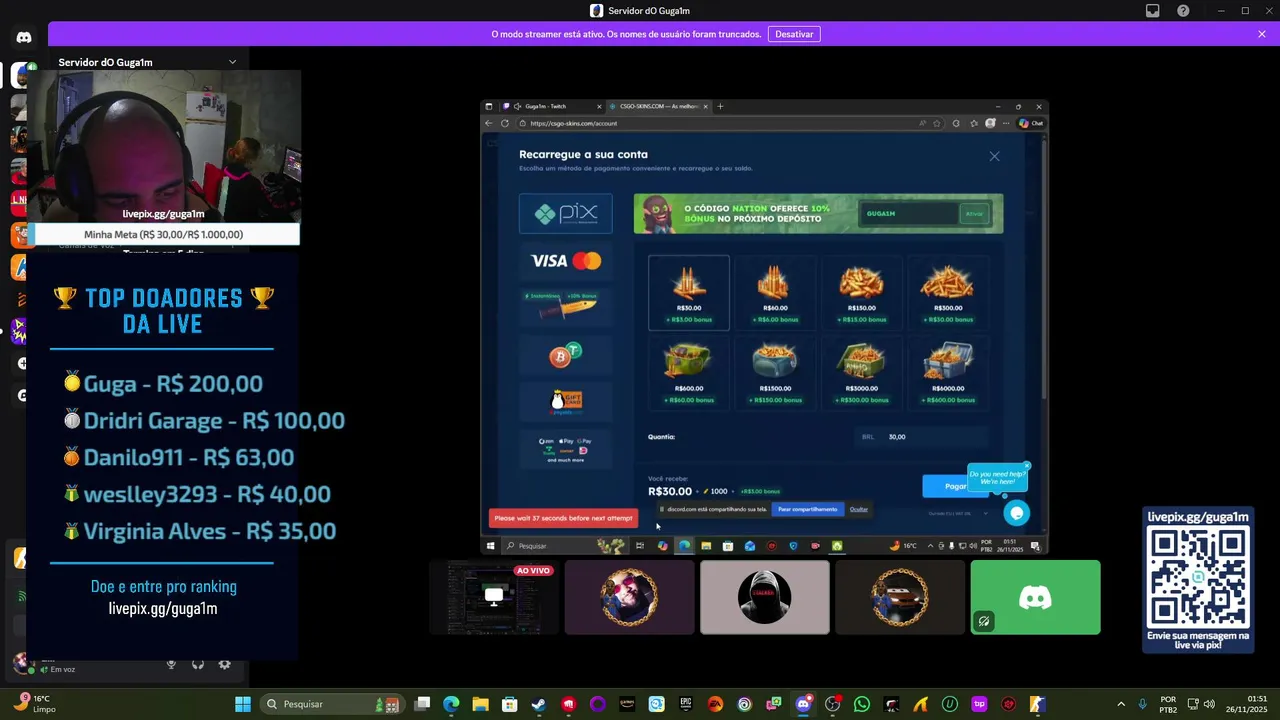The height and width of the screenshot is (720, 1280).
Task: Show hidden system tray icons chevron
Action: [x=1120, y=704]
